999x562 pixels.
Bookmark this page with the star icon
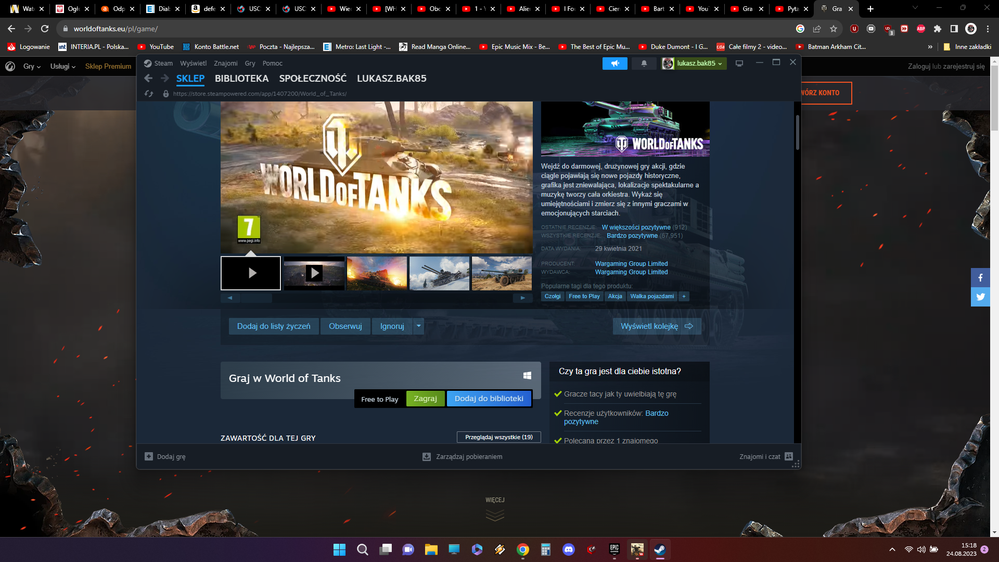click(x=833, y=29)
